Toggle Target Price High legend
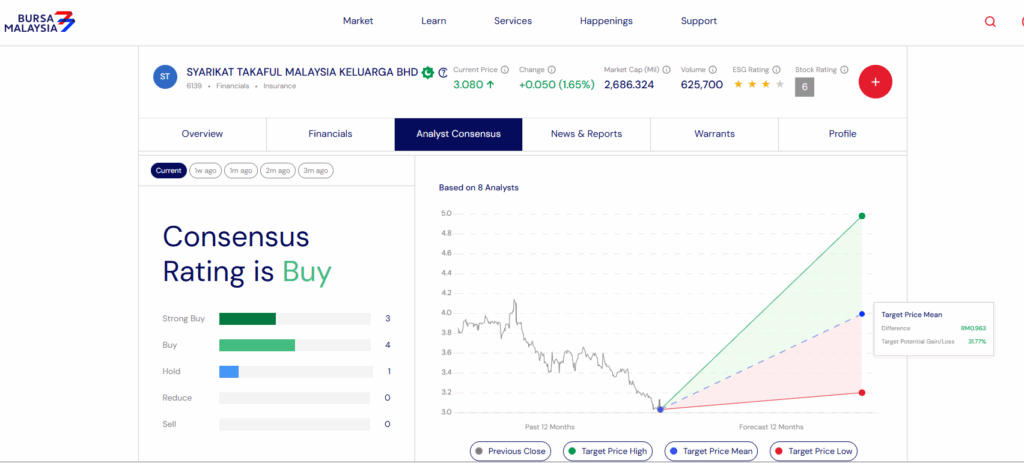1024x463 pixels. (608, 451)
